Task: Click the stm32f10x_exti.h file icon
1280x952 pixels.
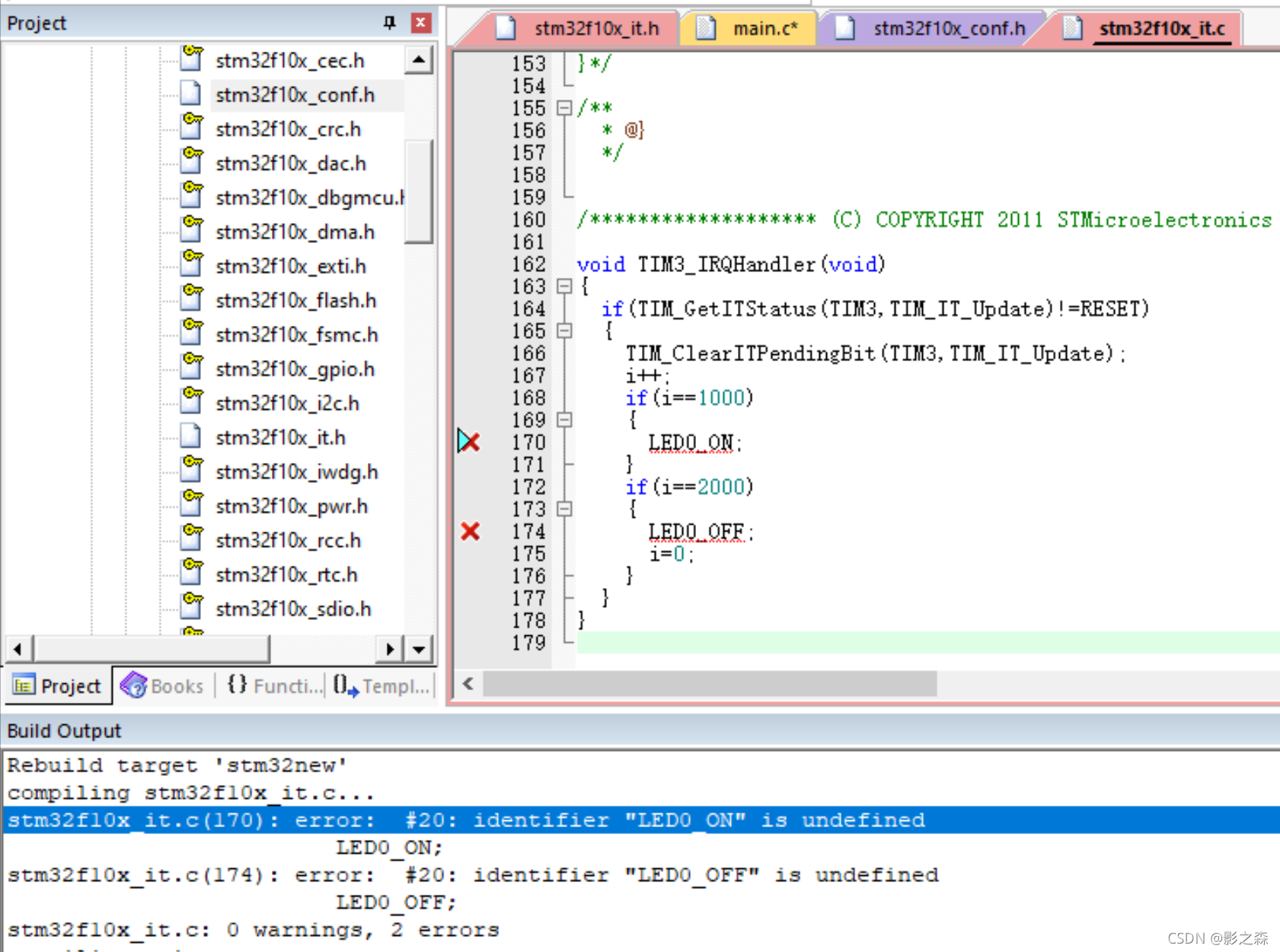Action: 191,264
